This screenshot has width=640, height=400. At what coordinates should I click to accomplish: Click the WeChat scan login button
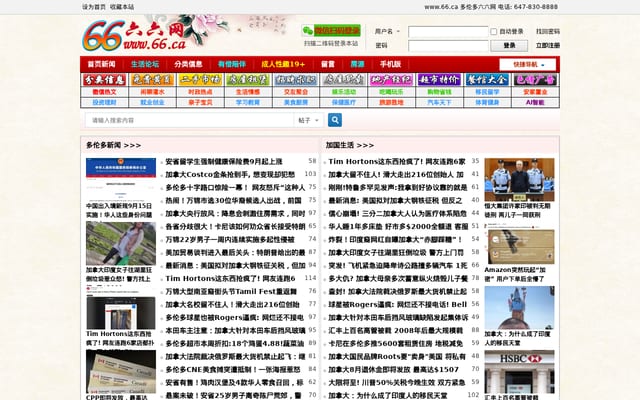click(331, 31)
